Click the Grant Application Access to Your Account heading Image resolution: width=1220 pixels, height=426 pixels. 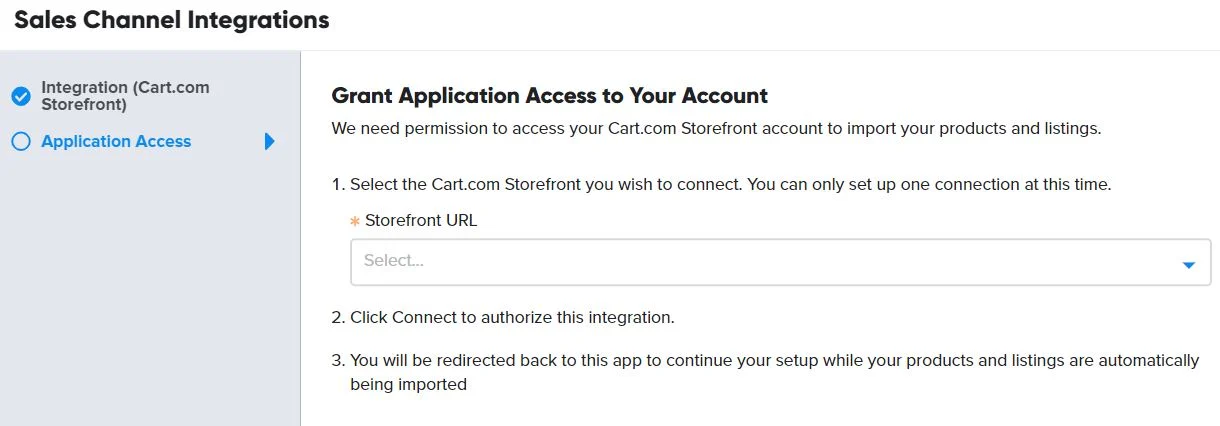(x=549, y=96)
